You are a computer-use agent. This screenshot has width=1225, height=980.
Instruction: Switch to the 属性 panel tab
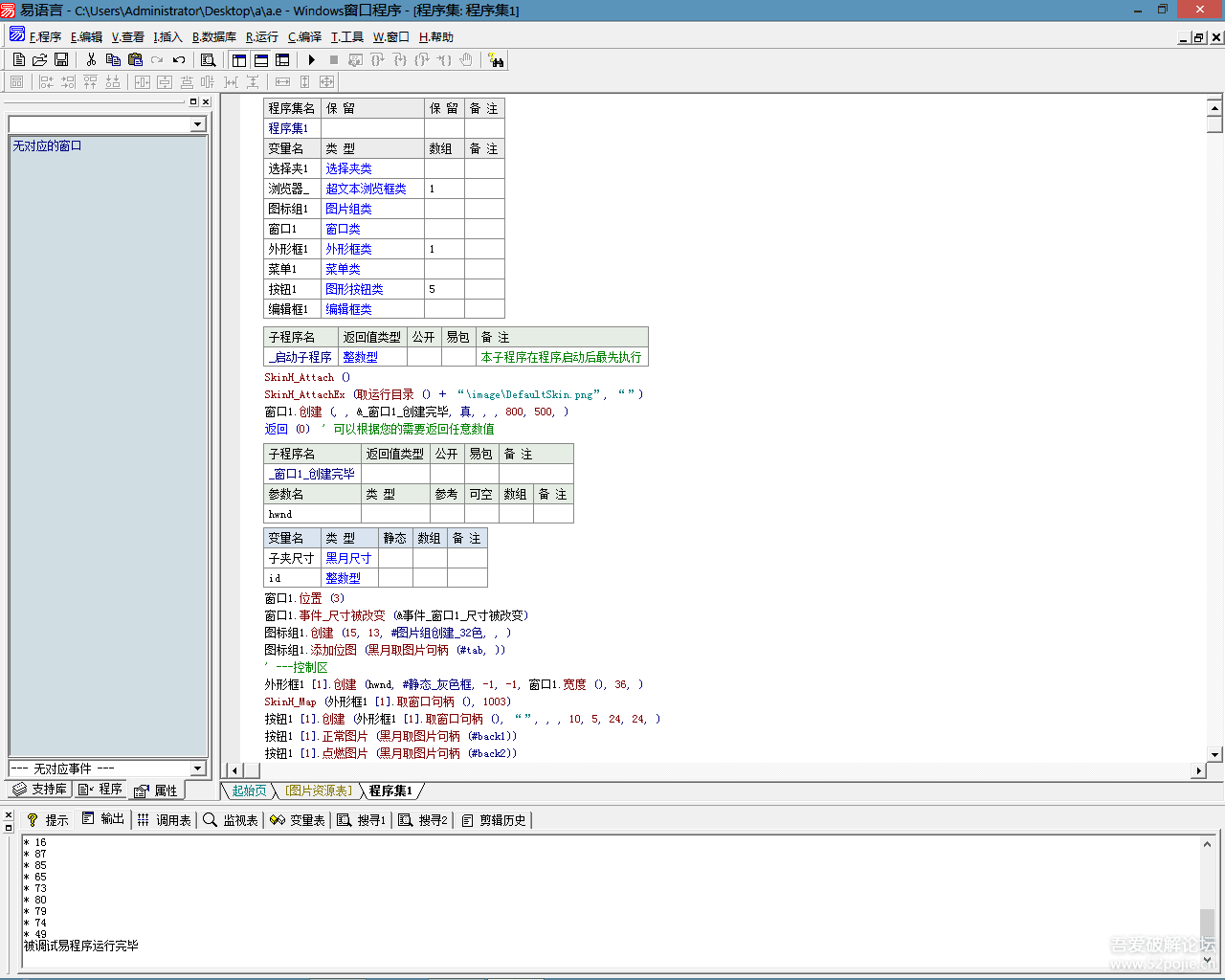(x=156, y=791)
